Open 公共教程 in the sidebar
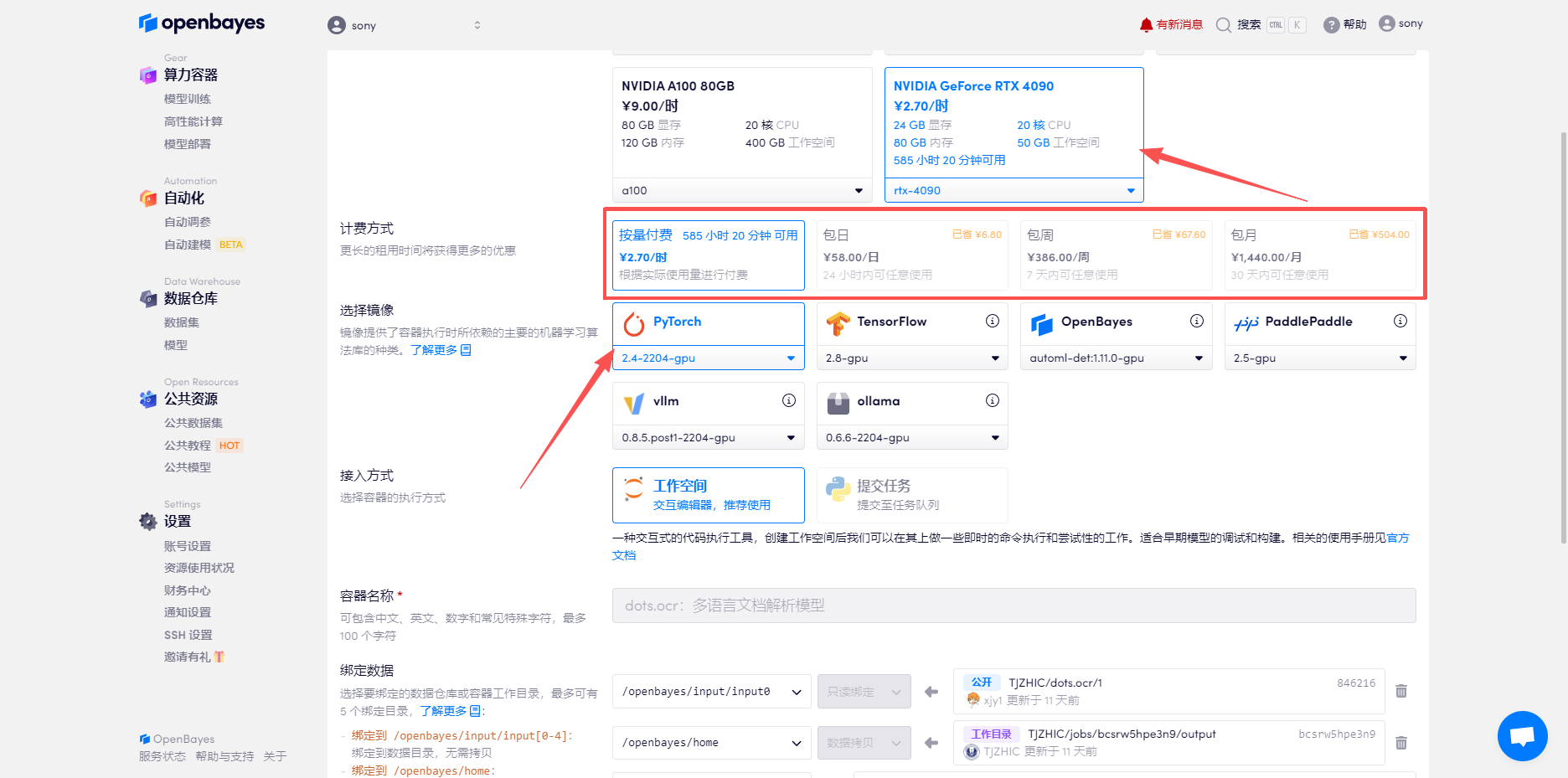This screenshot has width=1568, height=778. [x=188, y=446]
